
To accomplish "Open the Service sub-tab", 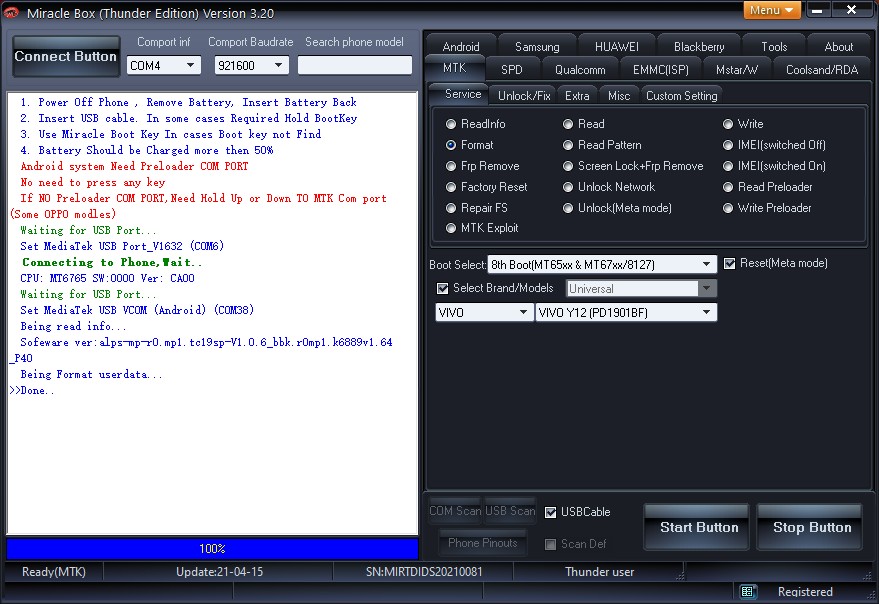I will click(x=462, y=94).
